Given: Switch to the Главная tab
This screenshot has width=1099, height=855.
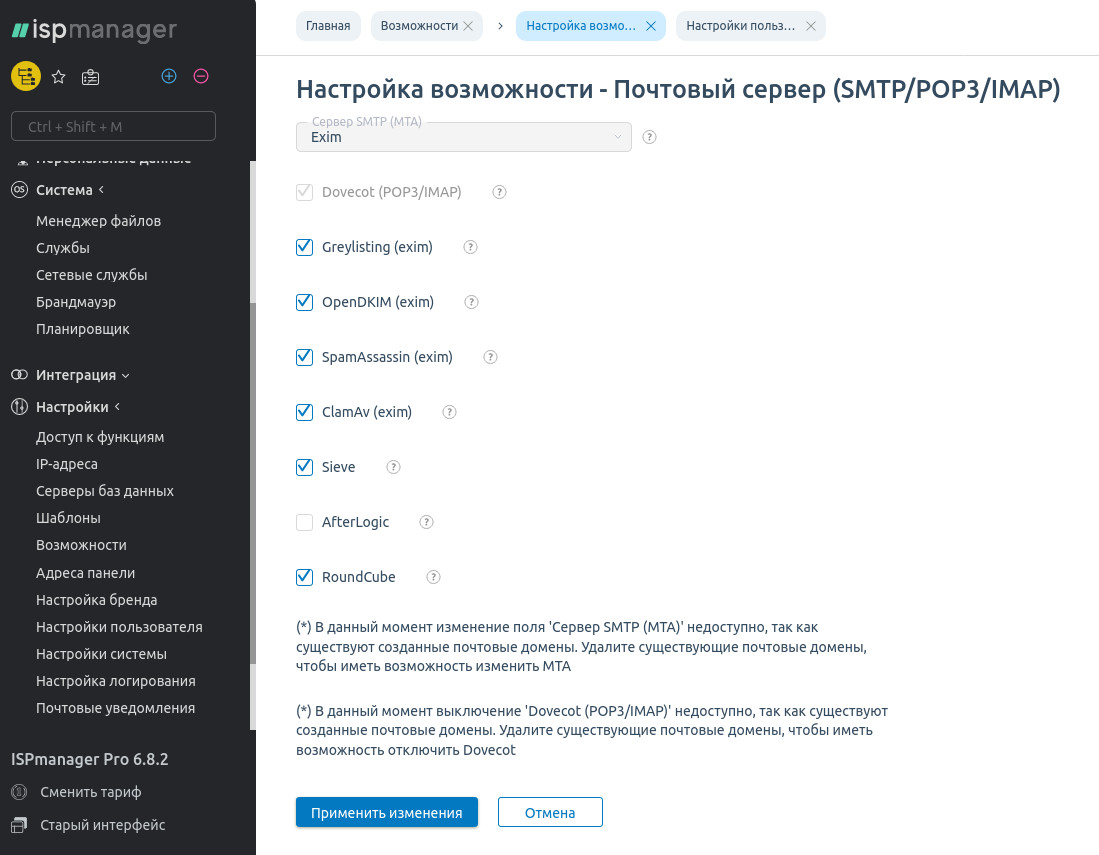Looking at the screenshot, I should pyautogui.click(x=329, y=26).
